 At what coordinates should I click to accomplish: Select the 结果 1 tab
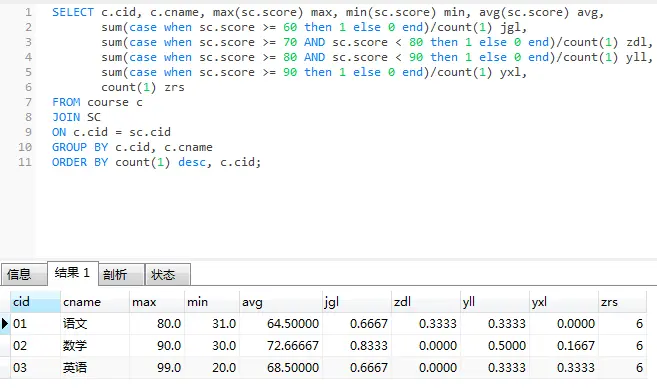73,273
